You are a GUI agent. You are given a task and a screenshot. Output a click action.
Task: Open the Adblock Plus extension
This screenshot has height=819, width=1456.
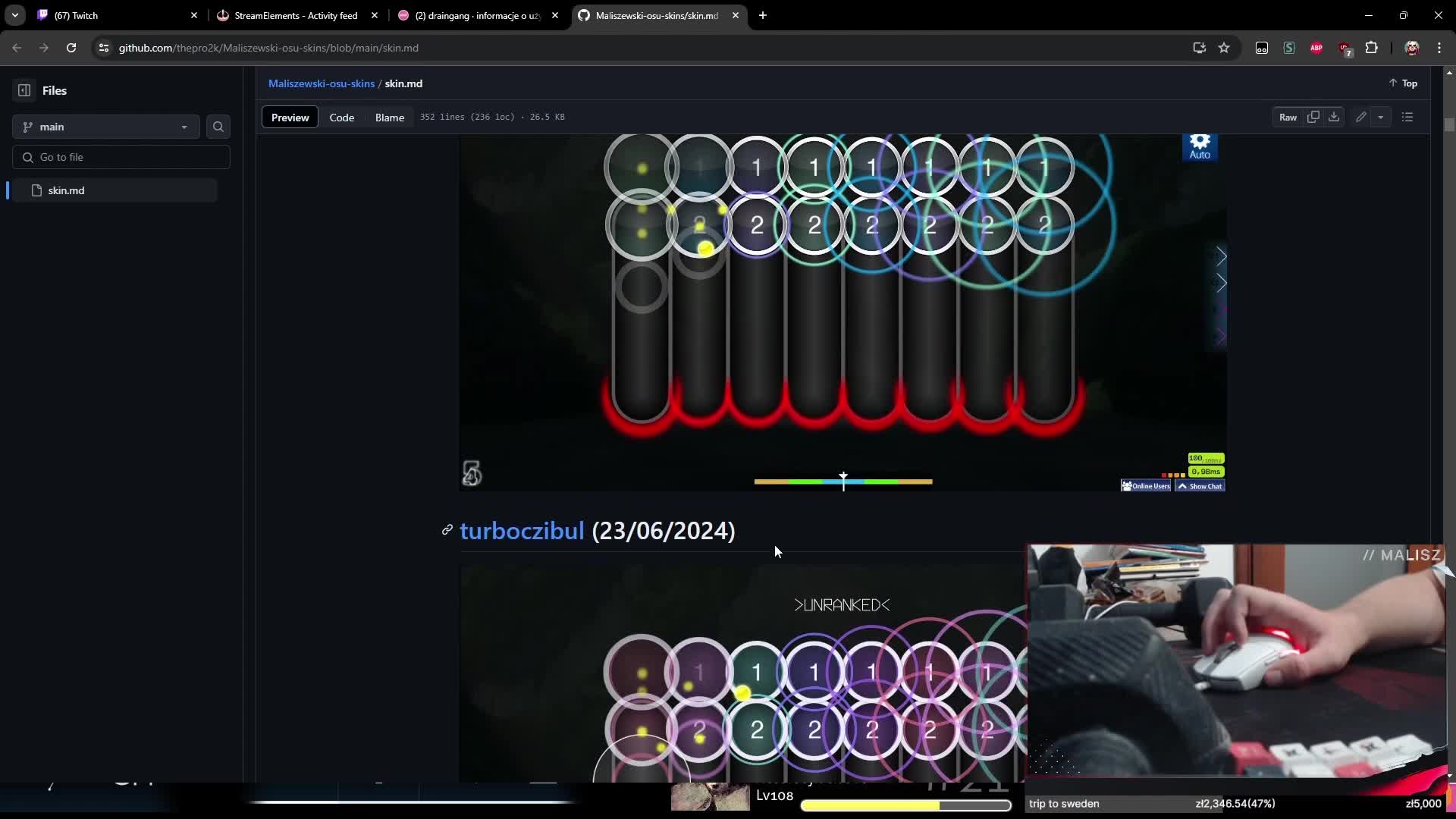[x=1317, y=48]
